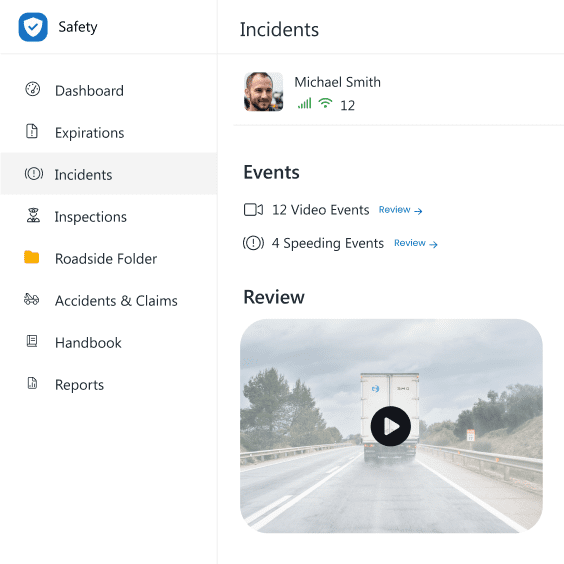Click the yellow Roadside Folder icon
Viewport: 564px width, 564px height.
point(32,257)
